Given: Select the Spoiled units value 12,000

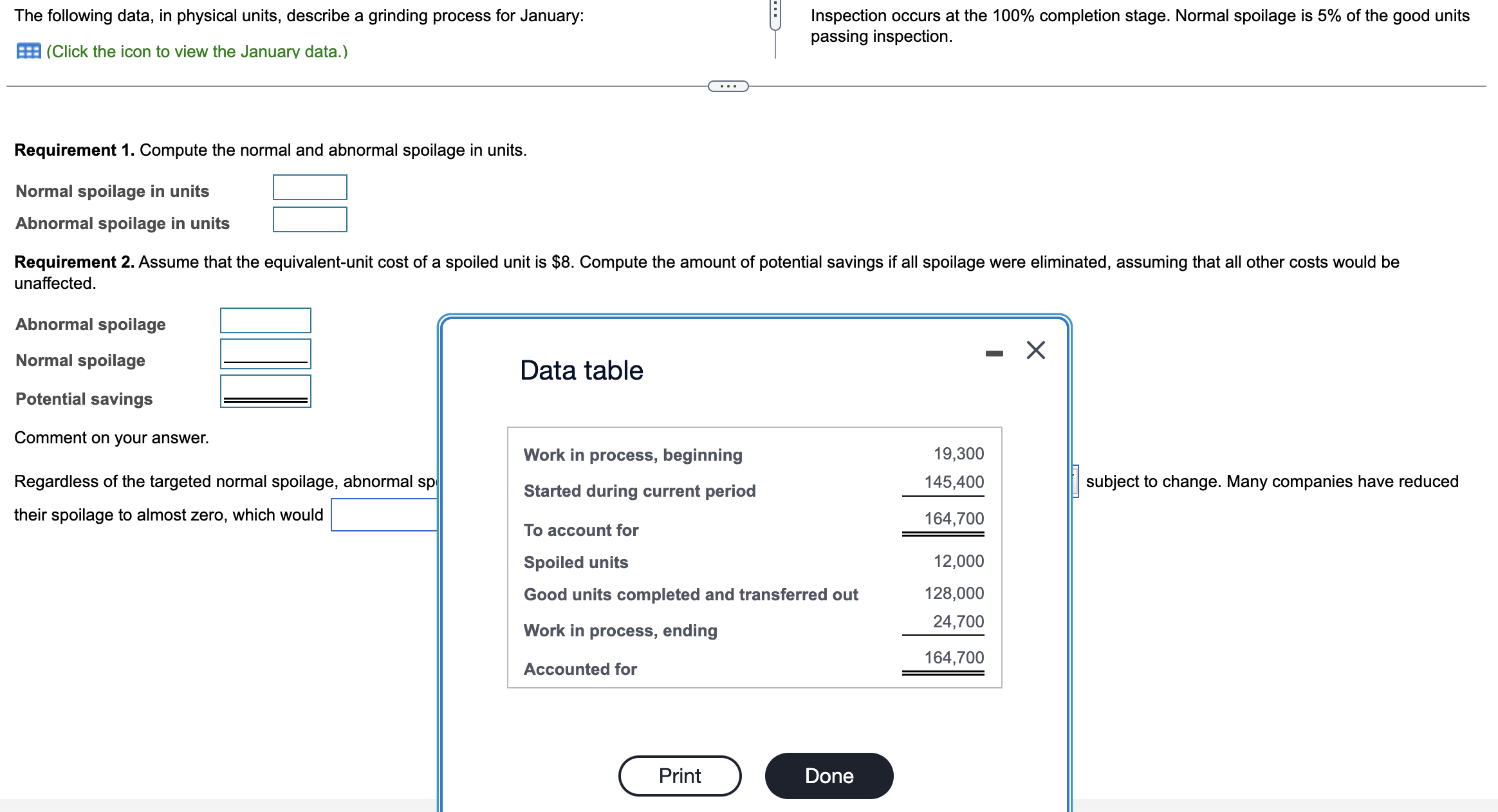Looking at the screenshot, I should pos(959,560).
